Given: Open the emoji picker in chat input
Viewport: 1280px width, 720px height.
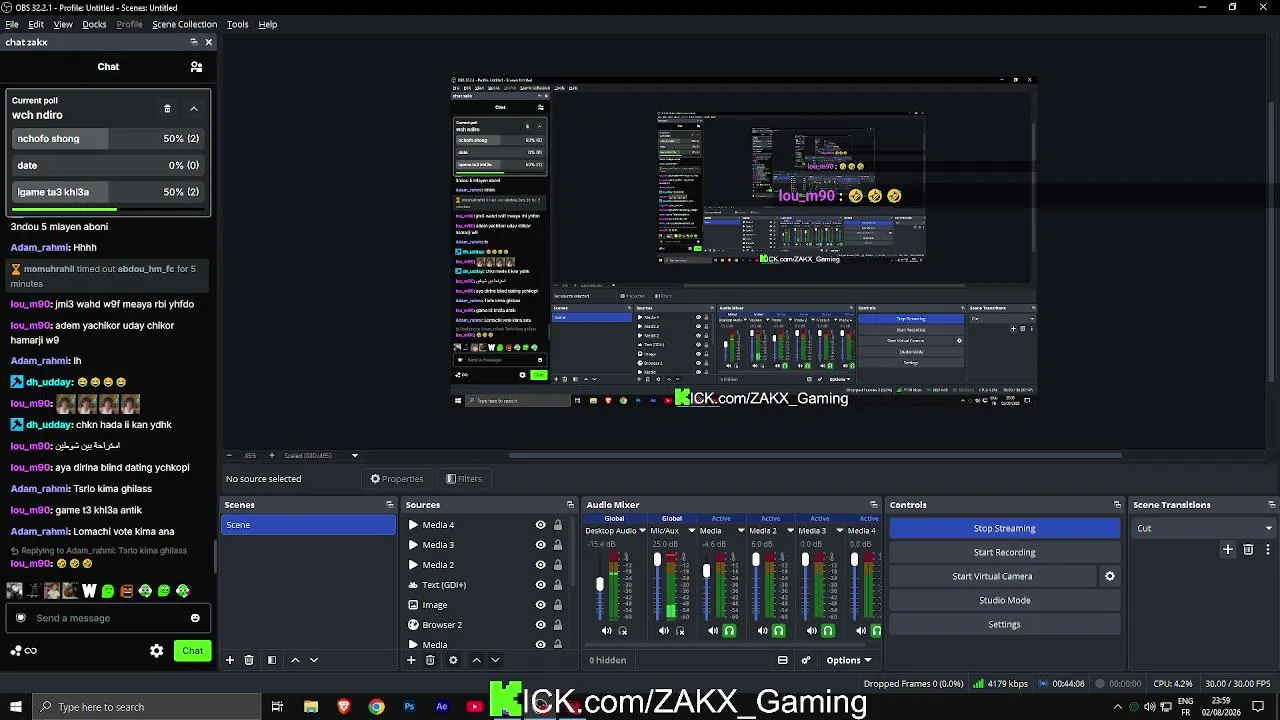Looking at the screenshot, I should pos(195,618).
